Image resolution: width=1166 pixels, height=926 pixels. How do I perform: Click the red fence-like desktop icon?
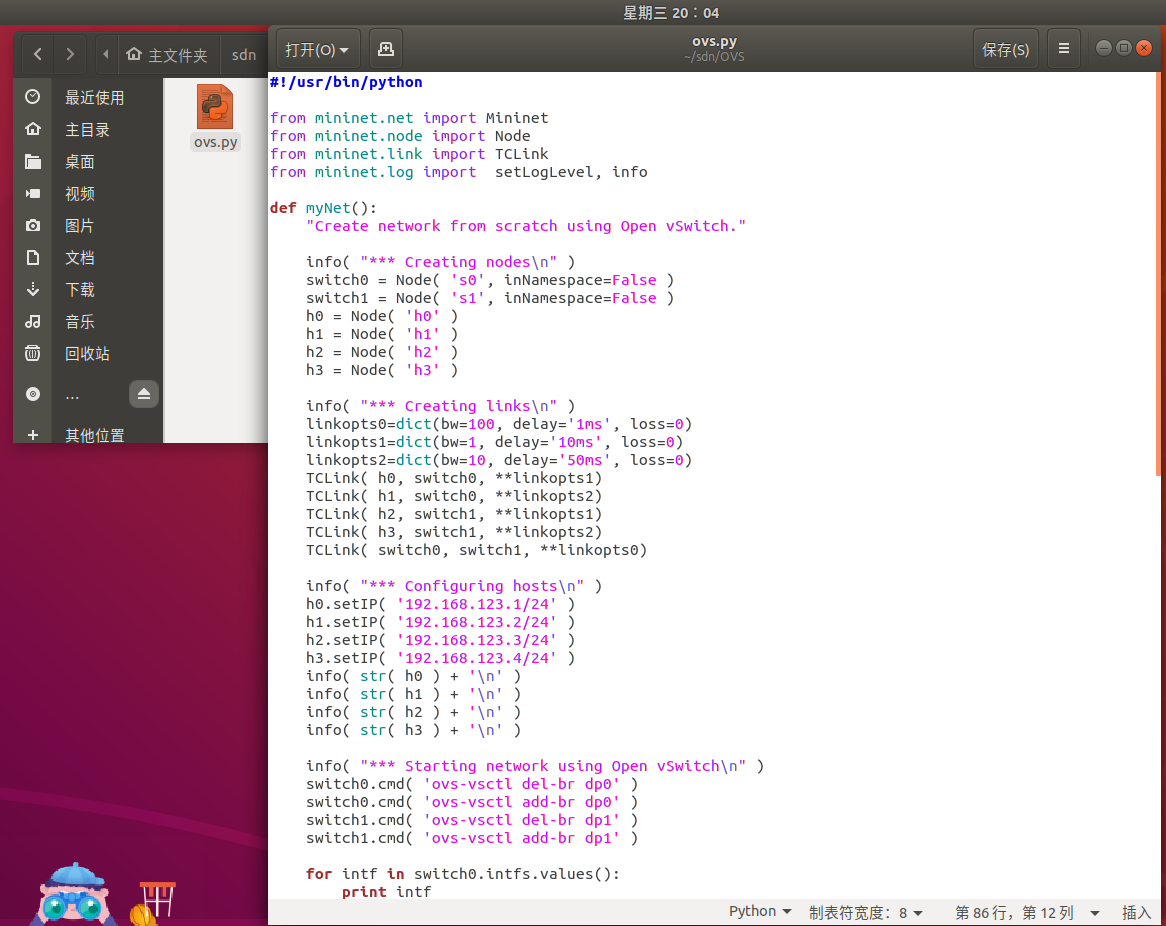point(156,902)
